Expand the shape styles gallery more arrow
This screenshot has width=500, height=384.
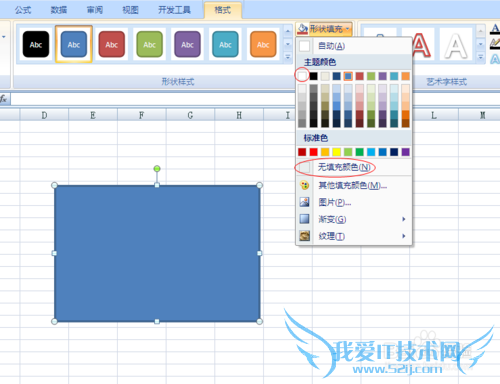tap(288, 57)
